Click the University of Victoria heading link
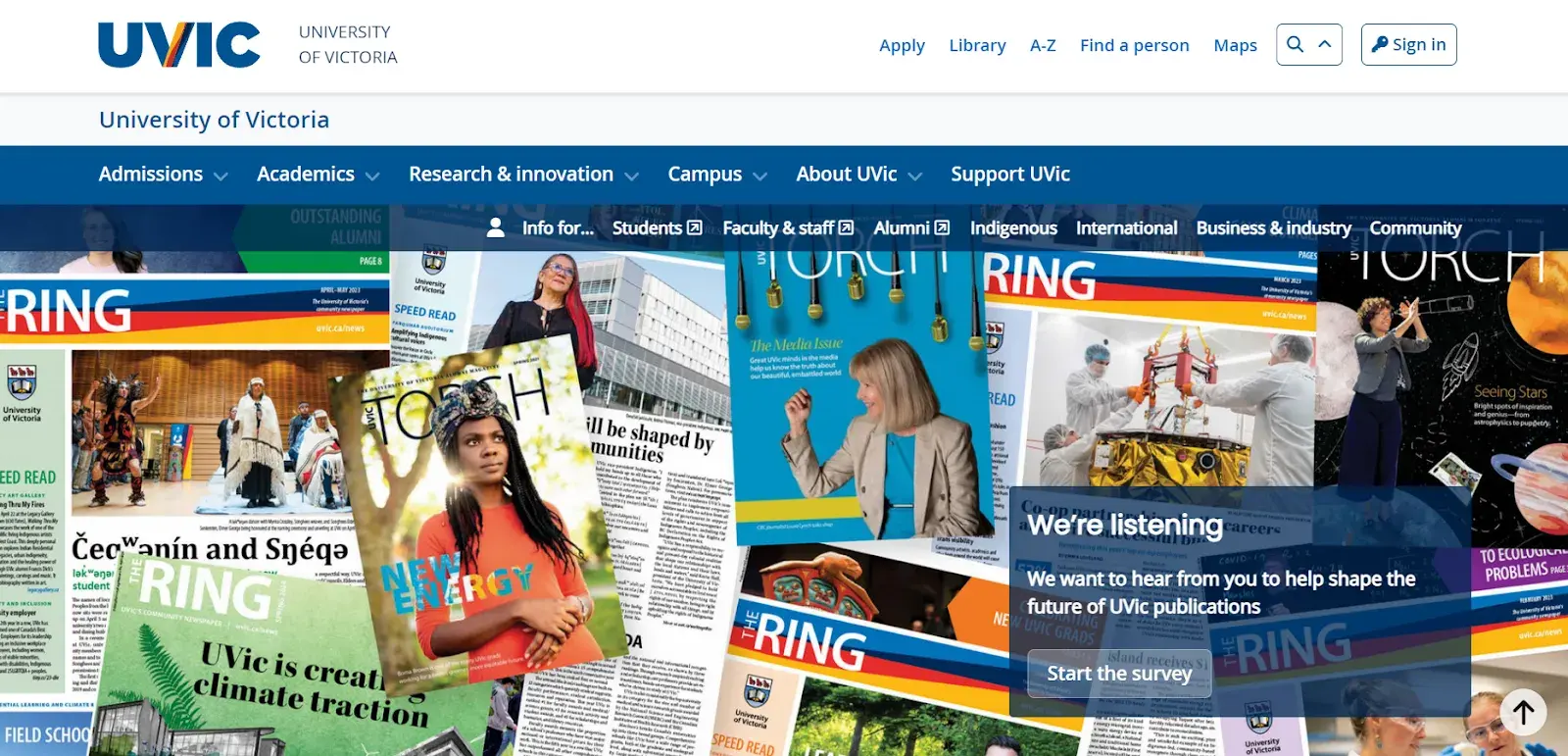Screen dimensions: 1568x756 214,120
